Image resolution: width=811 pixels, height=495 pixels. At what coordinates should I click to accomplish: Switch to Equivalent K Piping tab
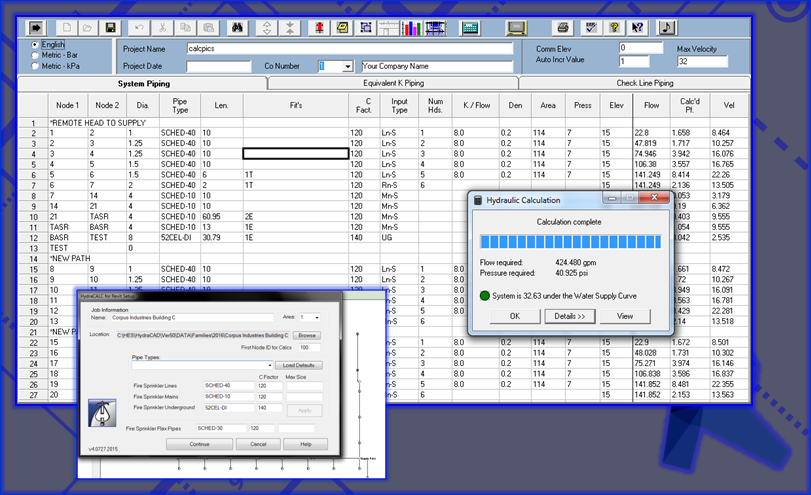point(393,83)
